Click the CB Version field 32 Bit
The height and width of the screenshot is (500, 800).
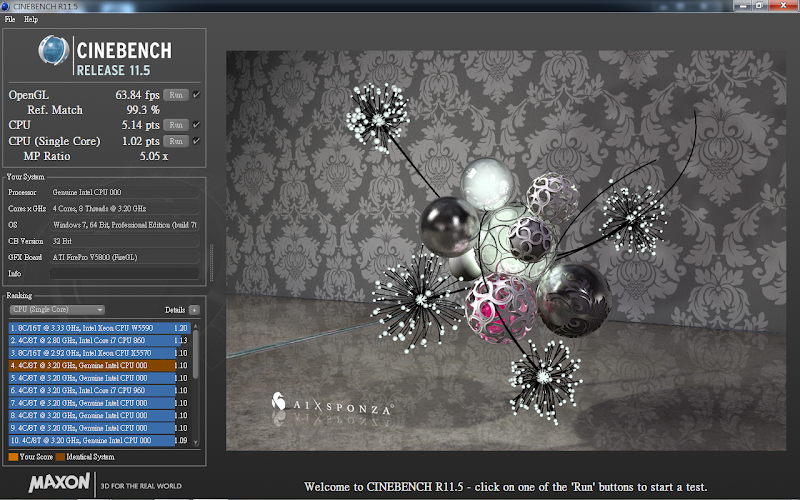coord(124,241)
